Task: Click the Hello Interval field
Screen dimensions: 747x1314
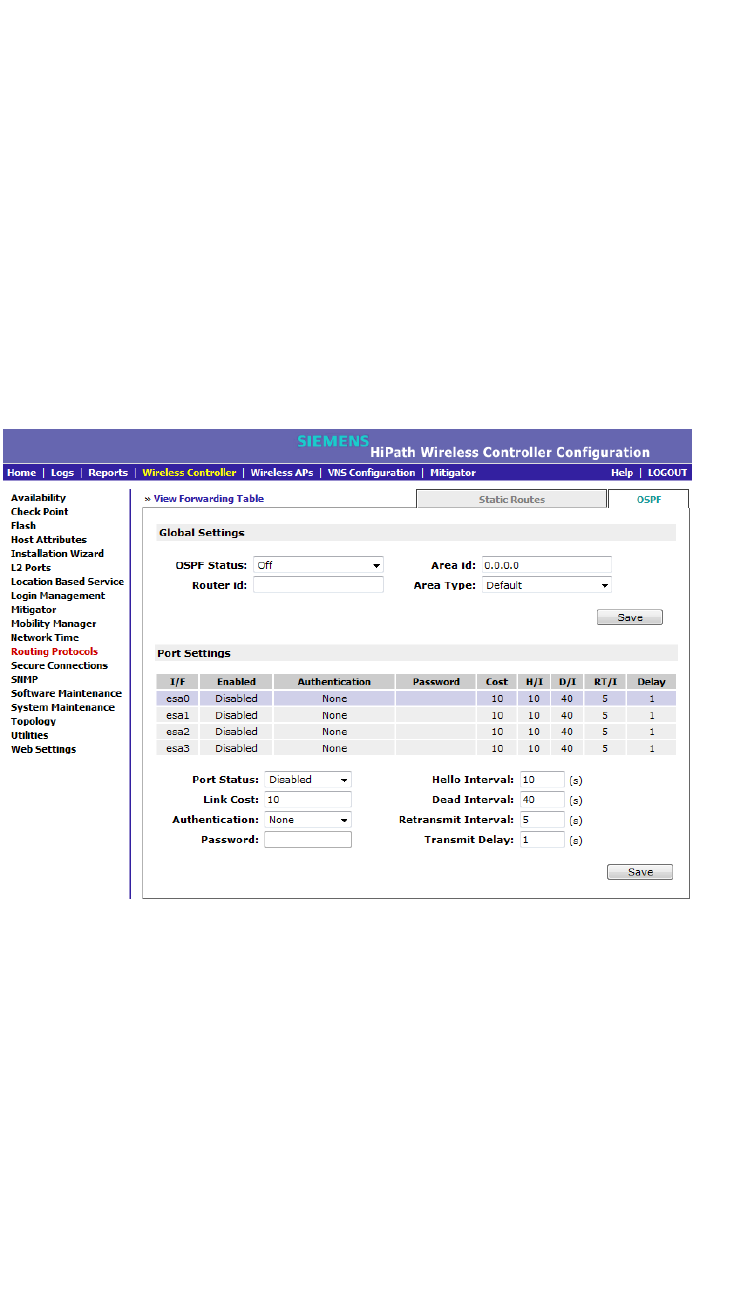Action: click(542, 779)
